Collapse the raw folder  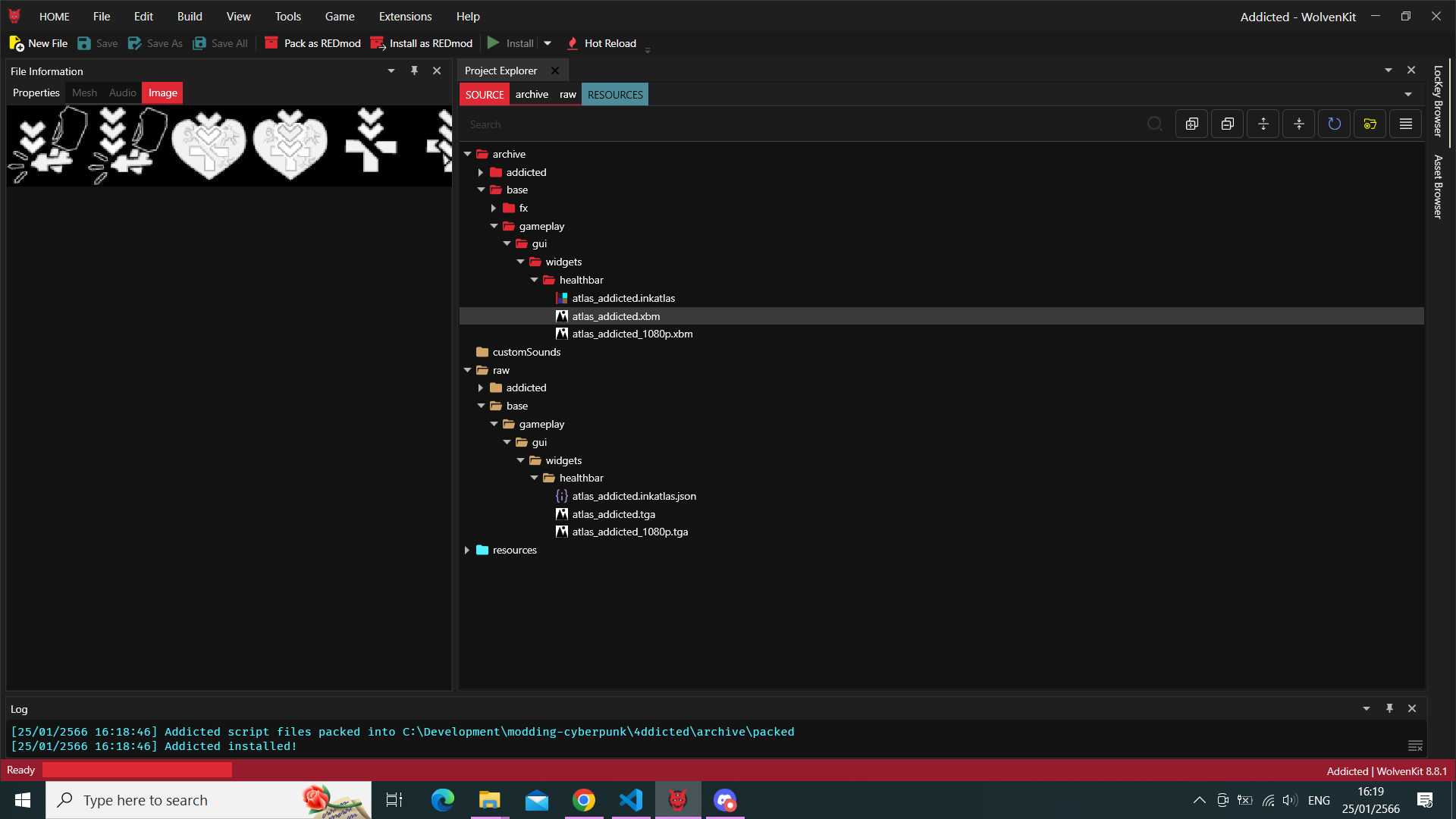467,370
